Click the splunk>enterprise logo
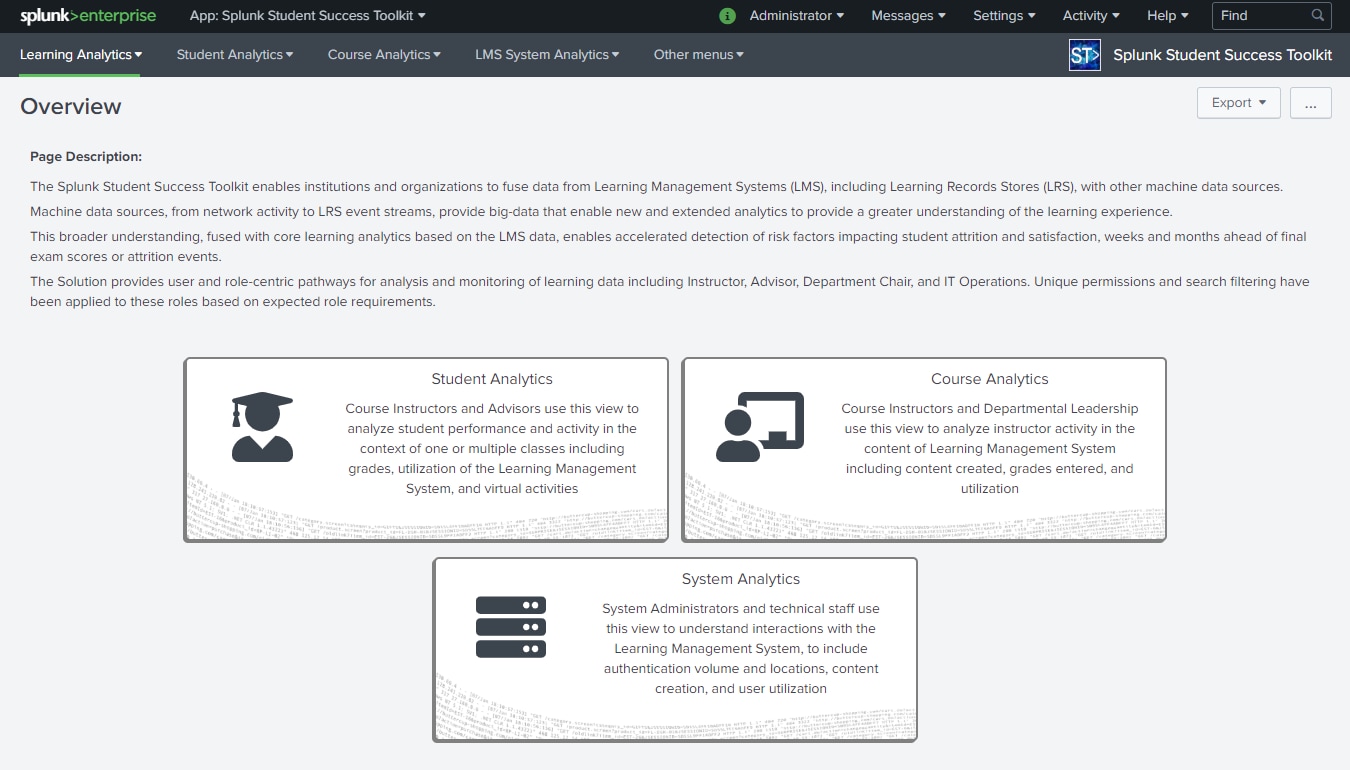Viewport: 1350px width, 770px height. point(88,16)
